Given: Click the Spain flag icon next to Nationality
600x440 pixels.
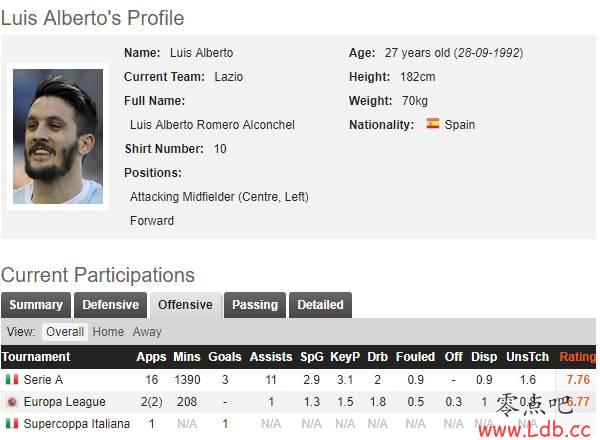Looking at the screenshot, I should [x=433, y=123].
